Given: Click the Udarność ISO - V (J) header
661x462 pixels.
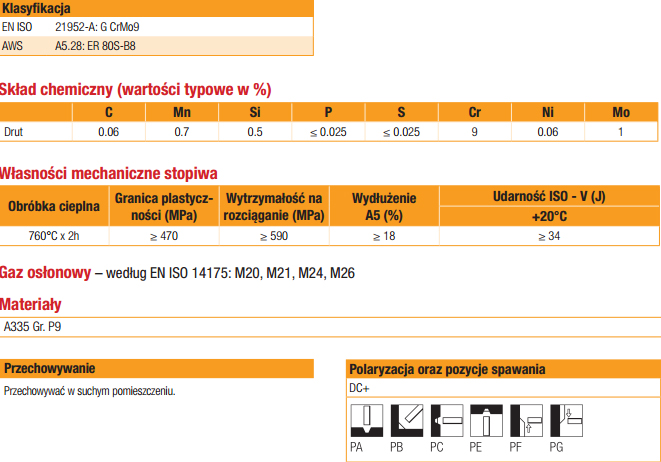Looking at the screenshot, I should coord(549,197).
